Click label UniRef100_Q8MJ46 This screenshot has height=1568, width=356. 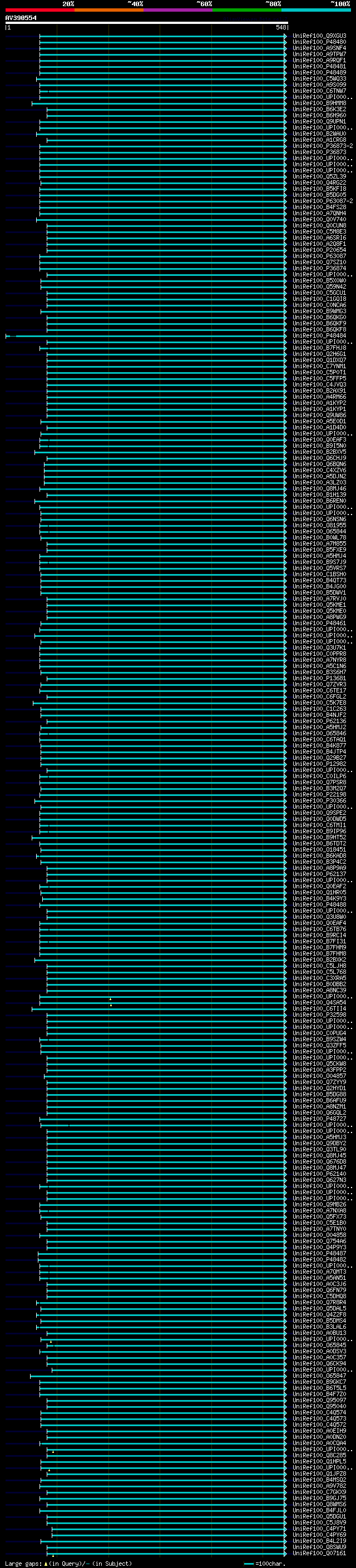click(x=319, y=489)
